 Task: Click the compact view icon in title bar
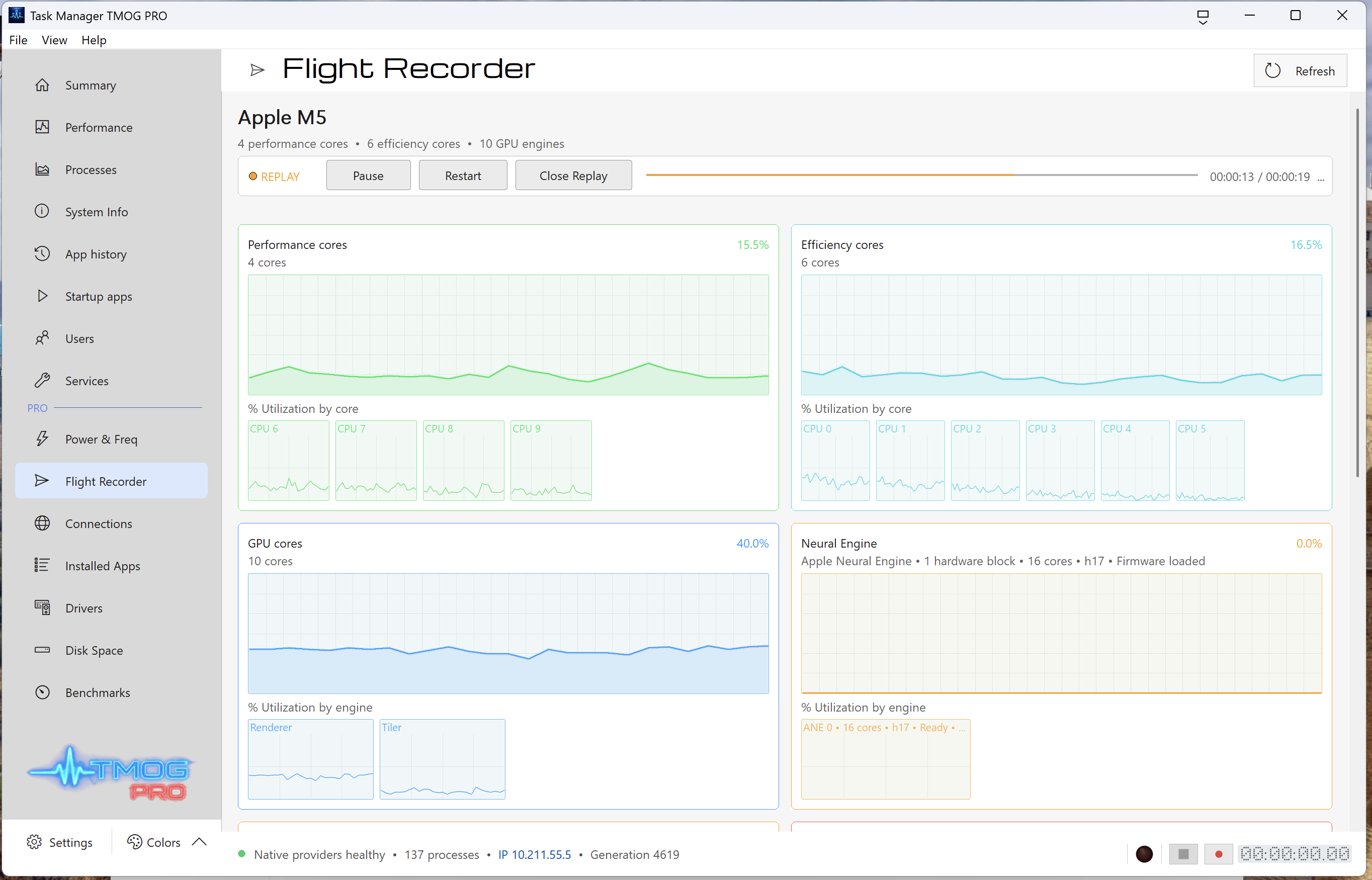coord(1203,17)
